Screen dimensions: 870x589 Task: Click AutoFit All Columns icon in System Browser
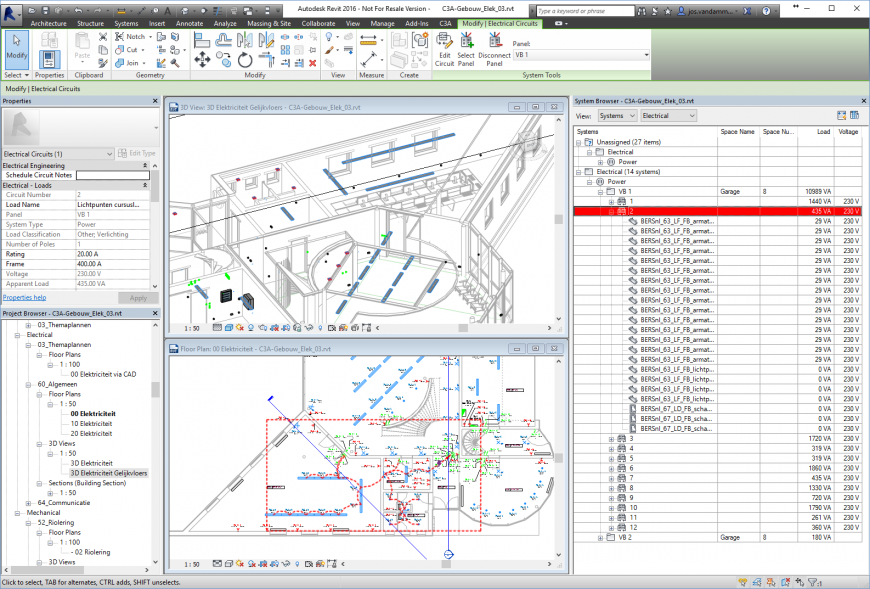(842, 115)
